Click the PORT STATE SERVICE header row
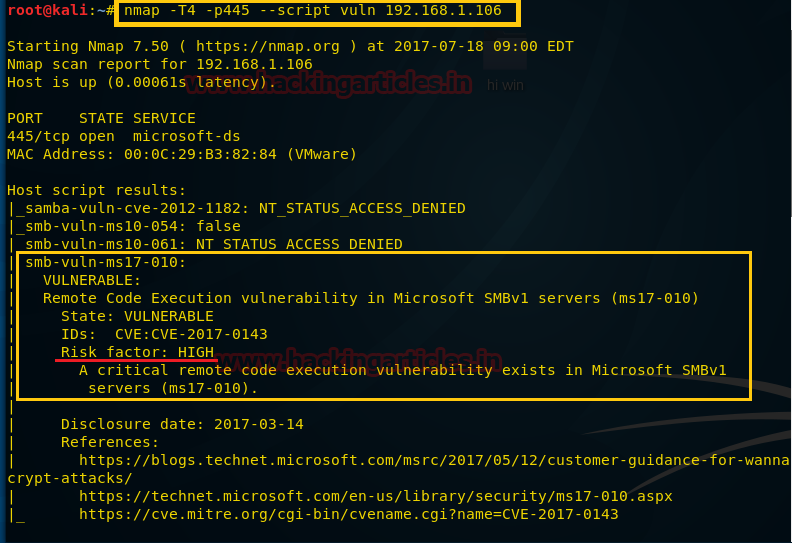Image resolution: width=792 pixels, height=543 pixels. [x=101, y=118]
